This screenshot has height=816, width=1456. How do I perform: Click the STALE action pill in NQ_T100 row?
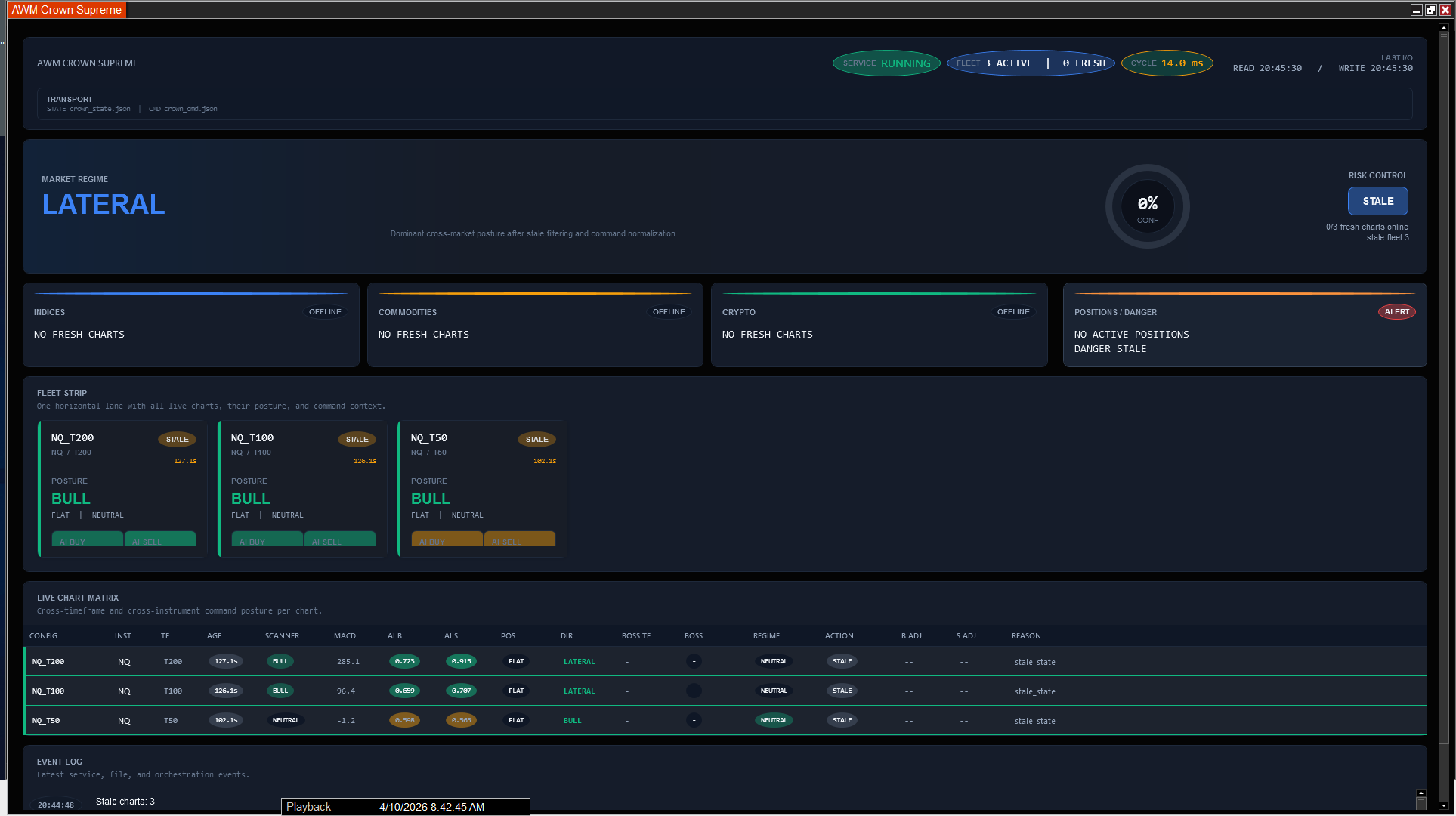841,691
